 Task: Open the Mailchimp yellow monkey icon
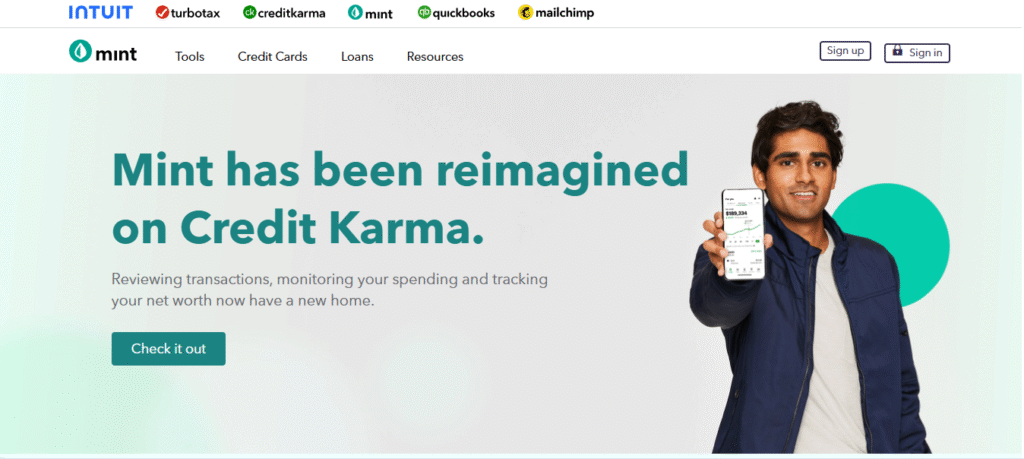(x=526, y=12)
